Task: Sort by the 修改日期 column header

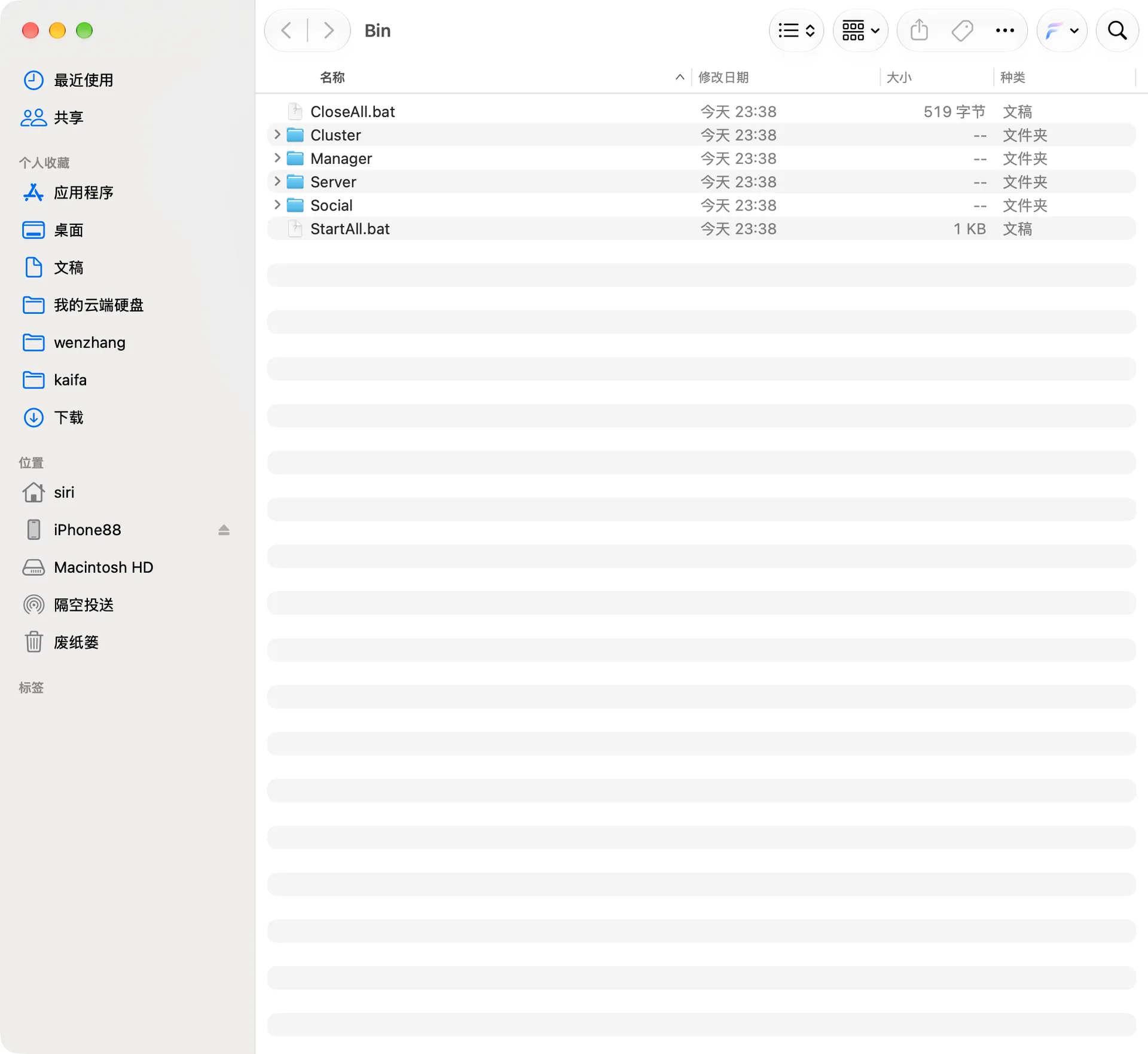Action: pyautogui.click(x=723, y=77)
